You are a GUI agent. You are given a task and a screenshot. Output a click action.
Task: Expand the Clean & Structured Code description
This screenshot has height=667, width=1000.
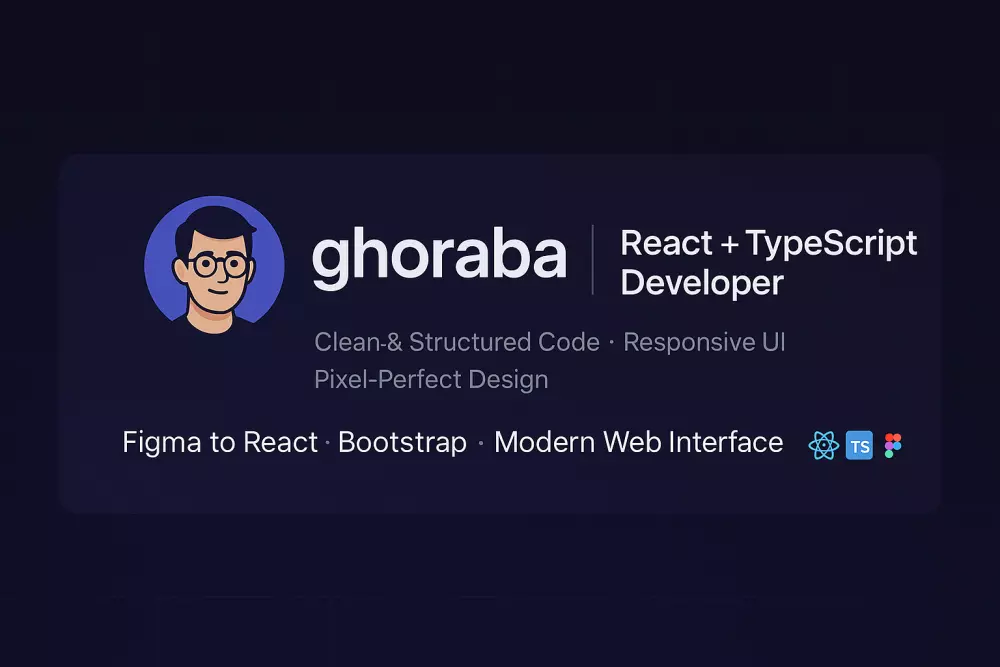pos(455,342)
